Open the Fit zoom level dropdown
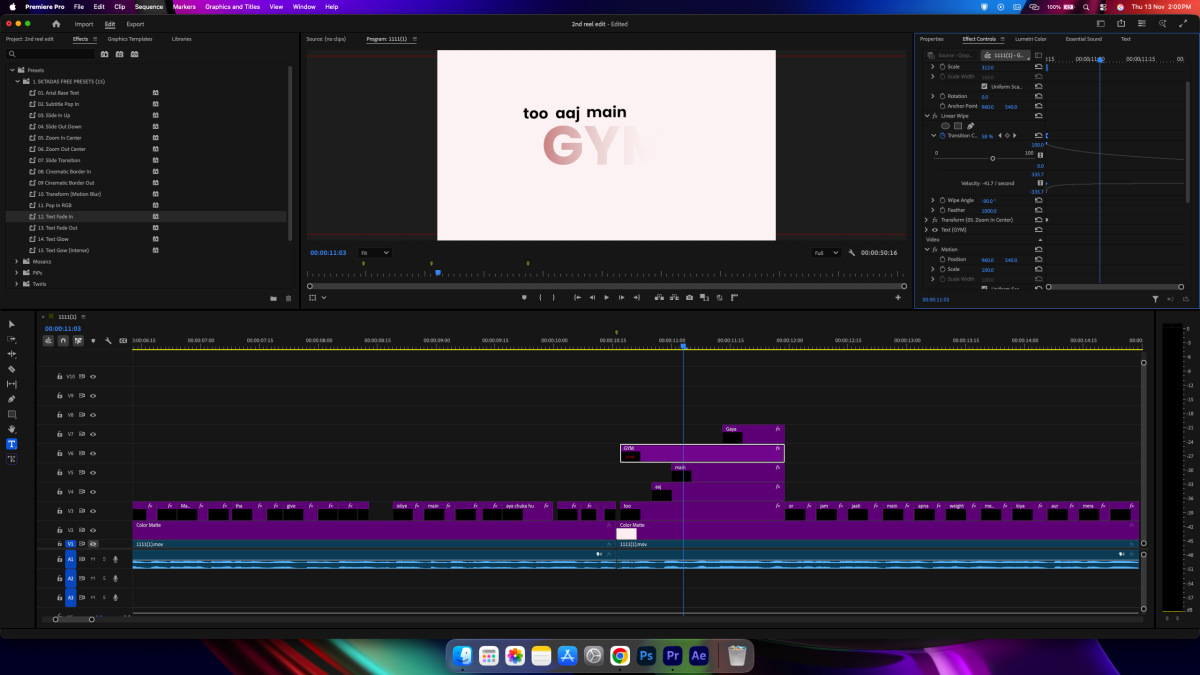Screen dimensions: 1200x675 click(x=375, y=253)
